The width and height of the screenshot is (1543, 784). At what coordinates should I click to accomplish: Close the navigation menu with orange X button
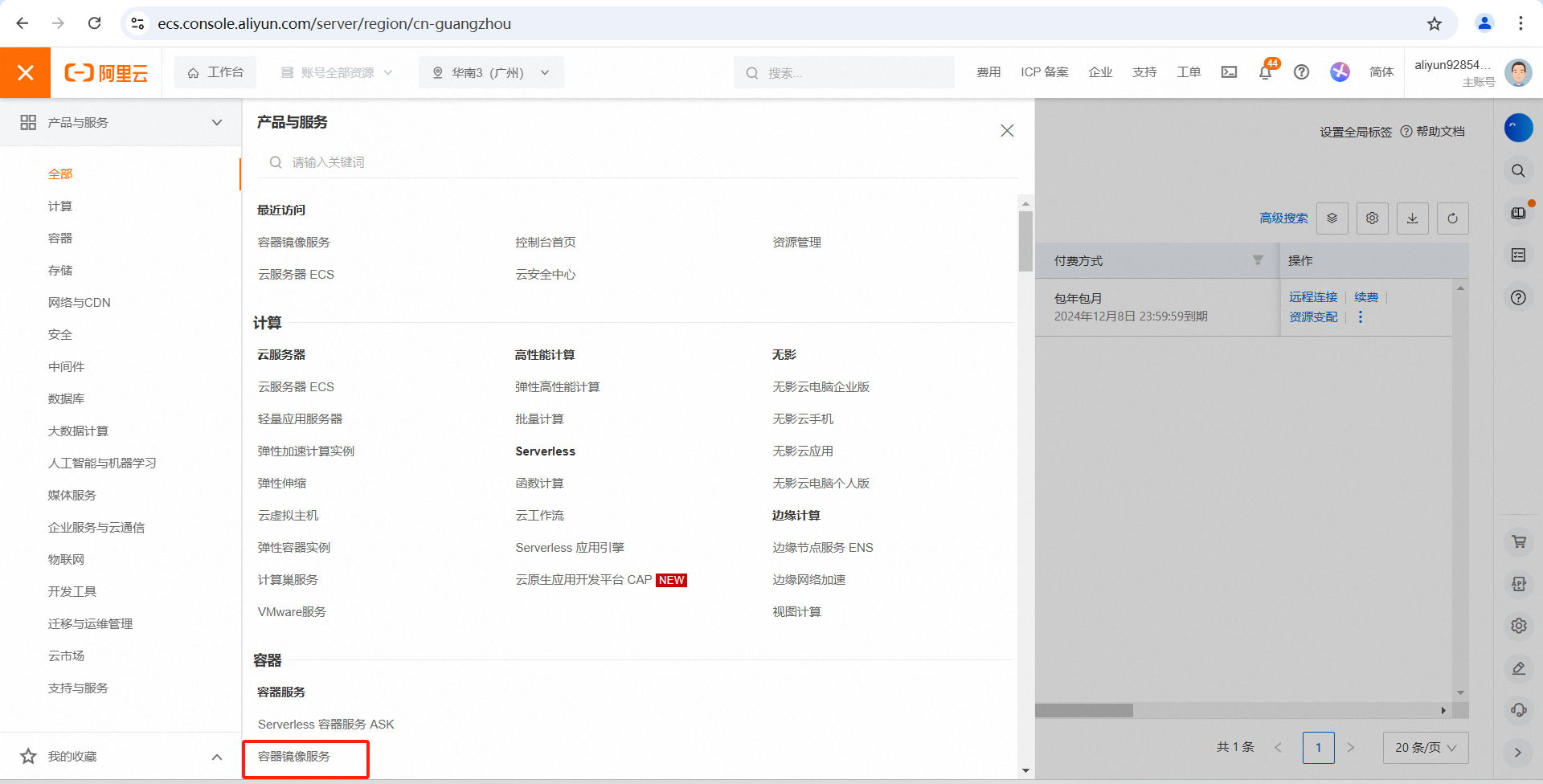(x=25, y=73)
